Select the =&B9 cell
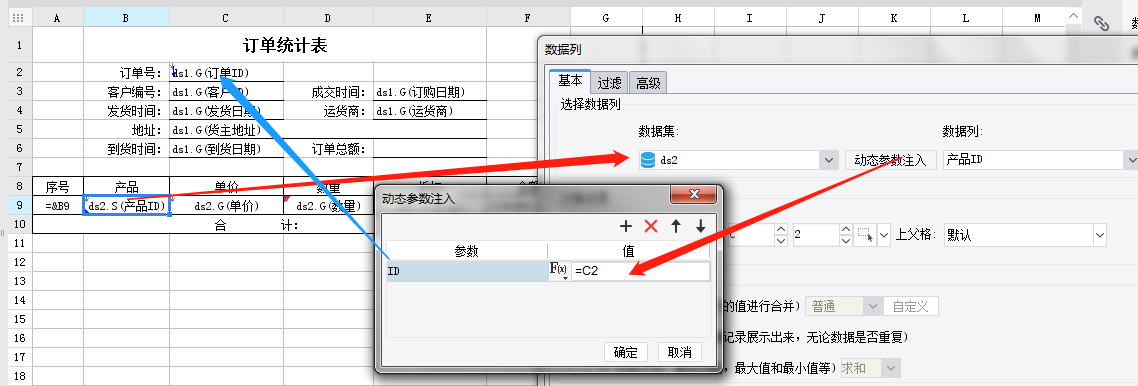Screen dimensions: 1138x386 click(x=58, y=205)
